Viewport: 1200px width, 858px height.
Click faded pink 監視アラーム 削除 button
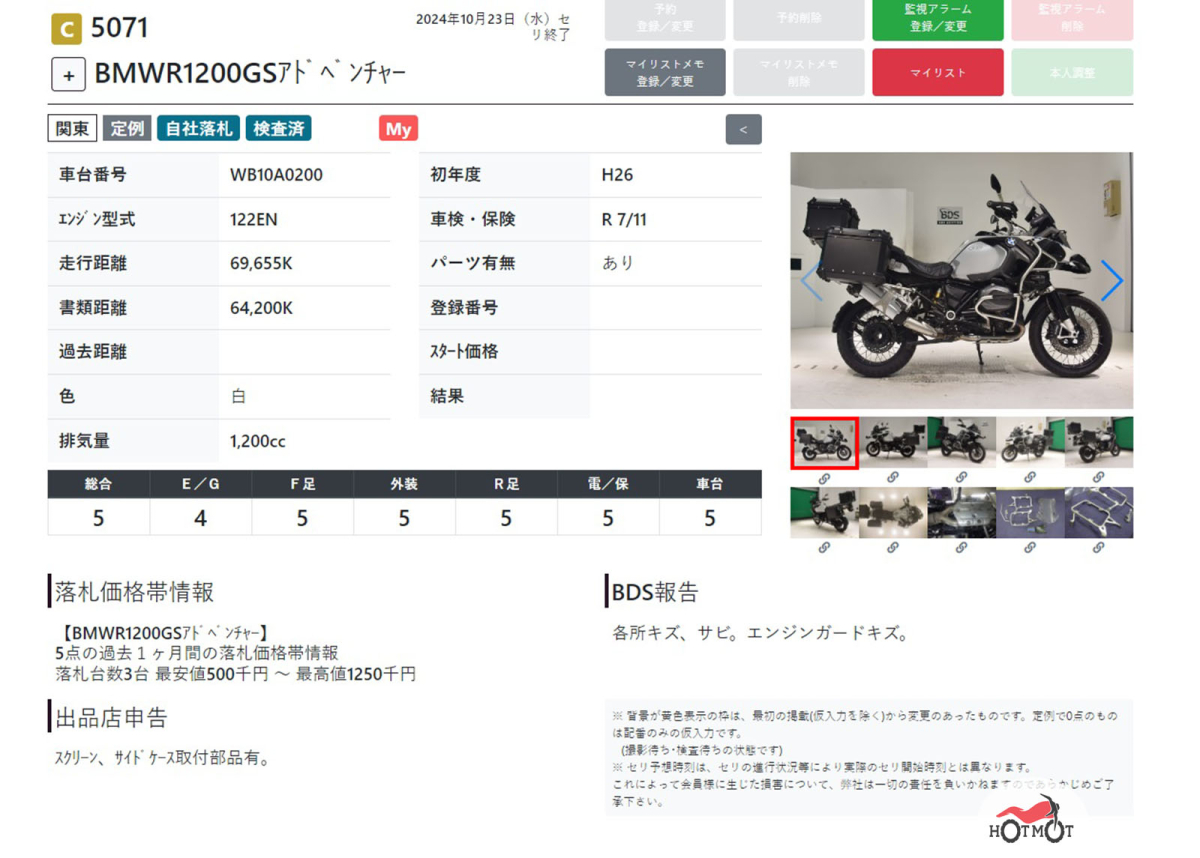(1072, 18)
